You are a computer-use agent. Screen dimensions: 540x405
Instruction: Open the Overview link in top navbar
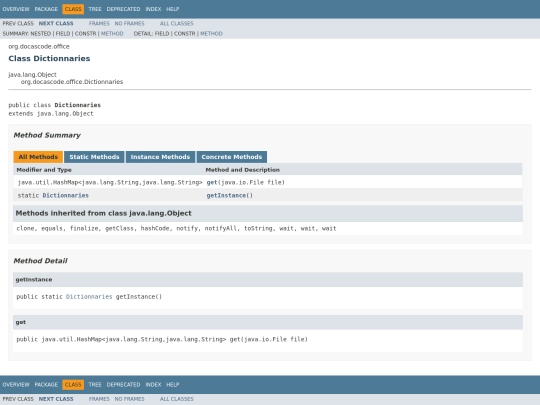(x=16, y=9)
